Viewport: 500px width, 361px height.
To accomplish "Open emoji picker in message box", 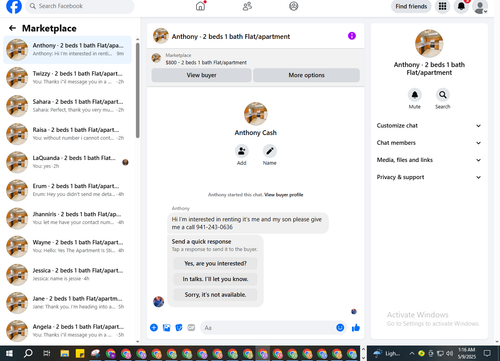I will point(340,328).
